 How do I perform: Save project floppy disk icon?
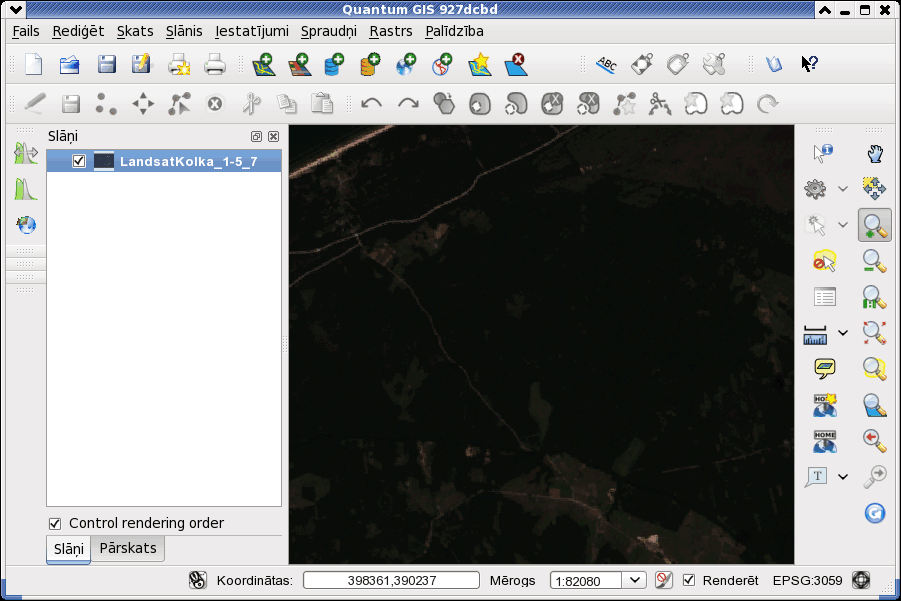(106, 64)
